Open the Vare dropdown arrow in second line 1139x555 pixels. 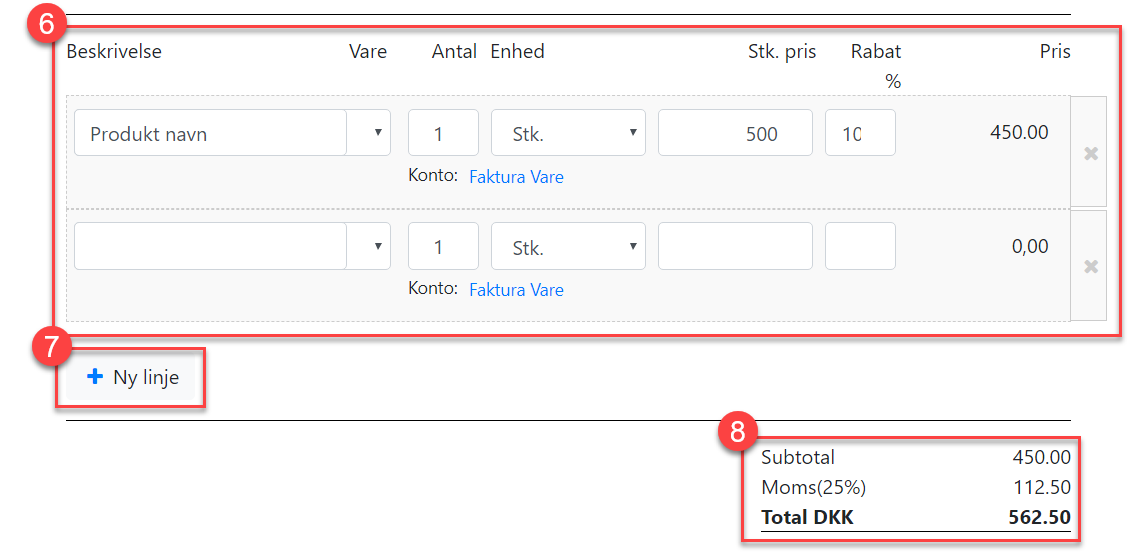(x=377, y=246)
